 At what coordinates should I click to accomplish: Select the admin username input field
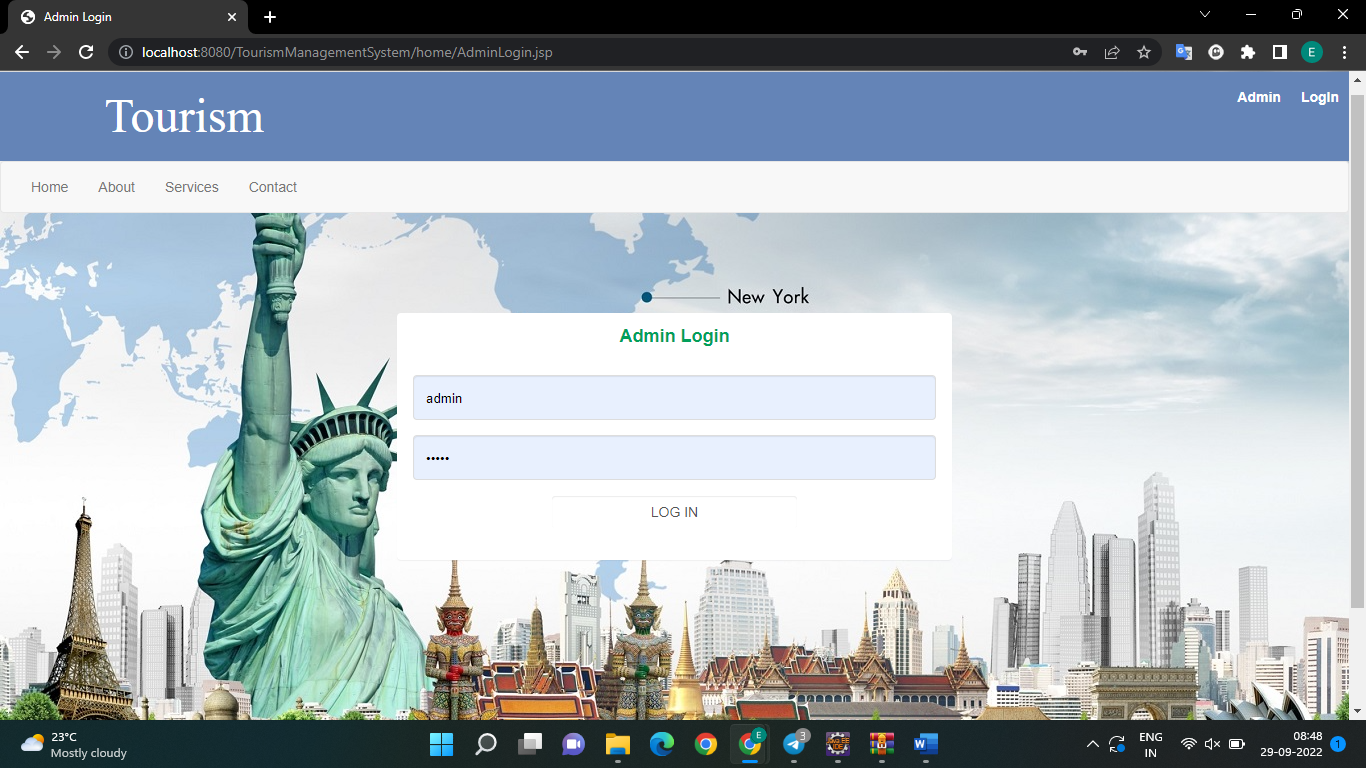673,397
